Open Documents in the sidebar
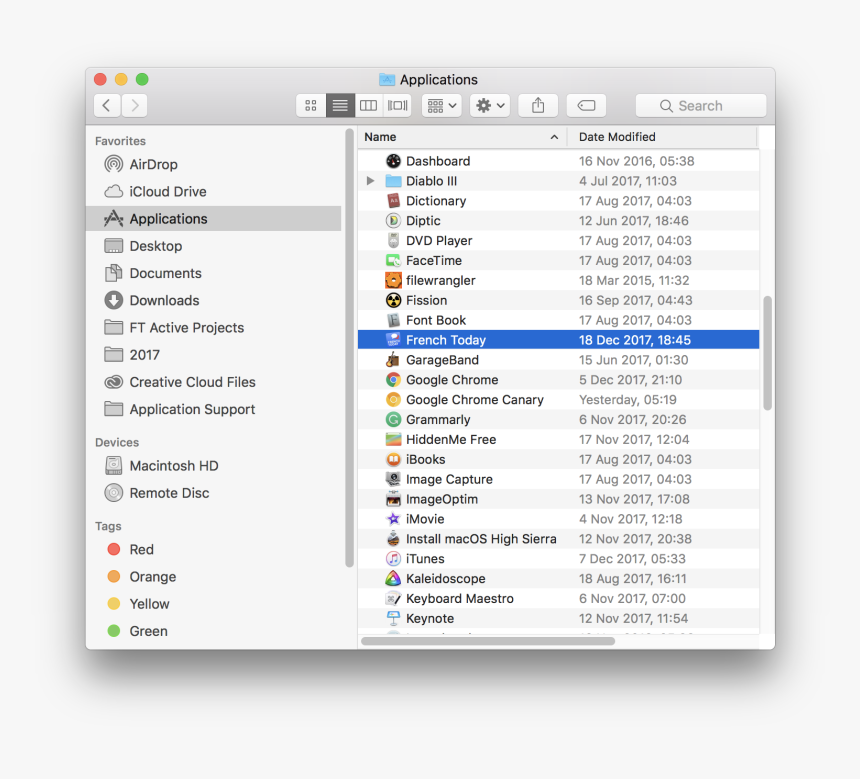860x779 pixels. (213, 273)
